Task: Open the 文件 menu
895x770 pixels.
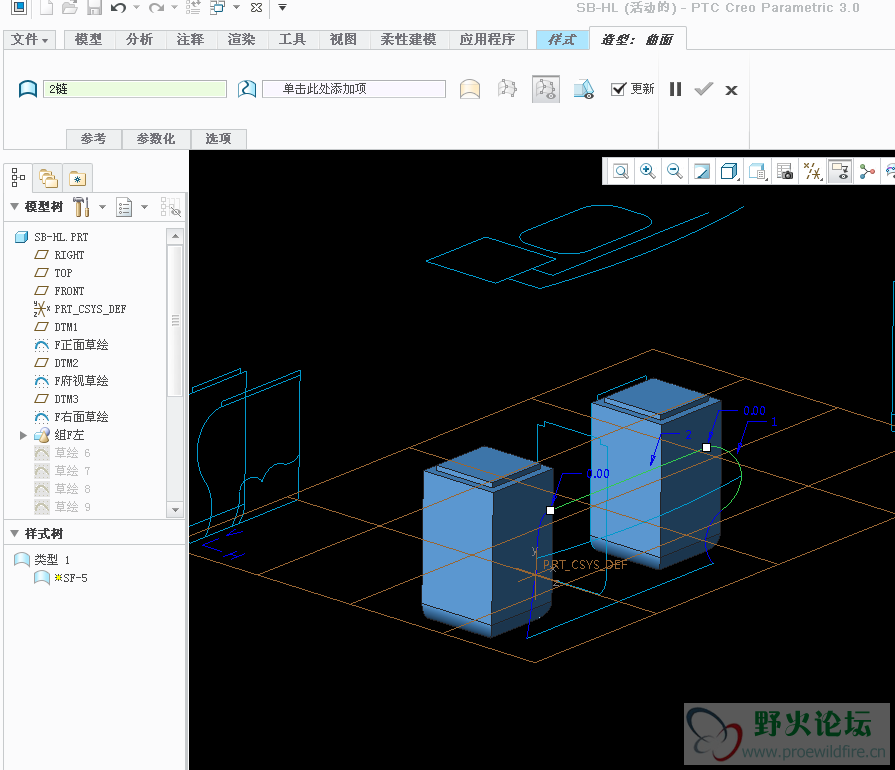Action: pyautogui.click(x=30, y=39)
